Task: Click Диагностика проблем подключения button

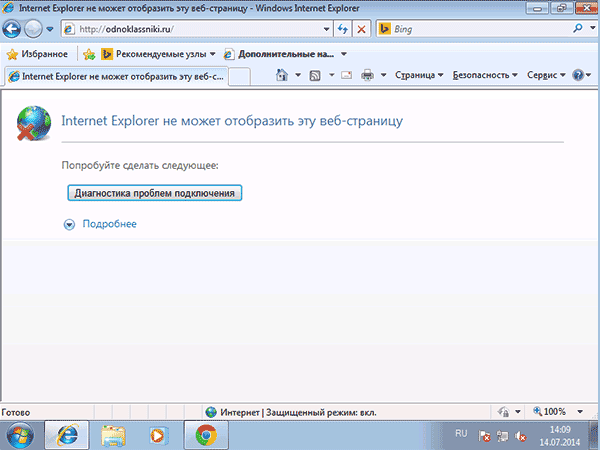Action: (155, 193)
